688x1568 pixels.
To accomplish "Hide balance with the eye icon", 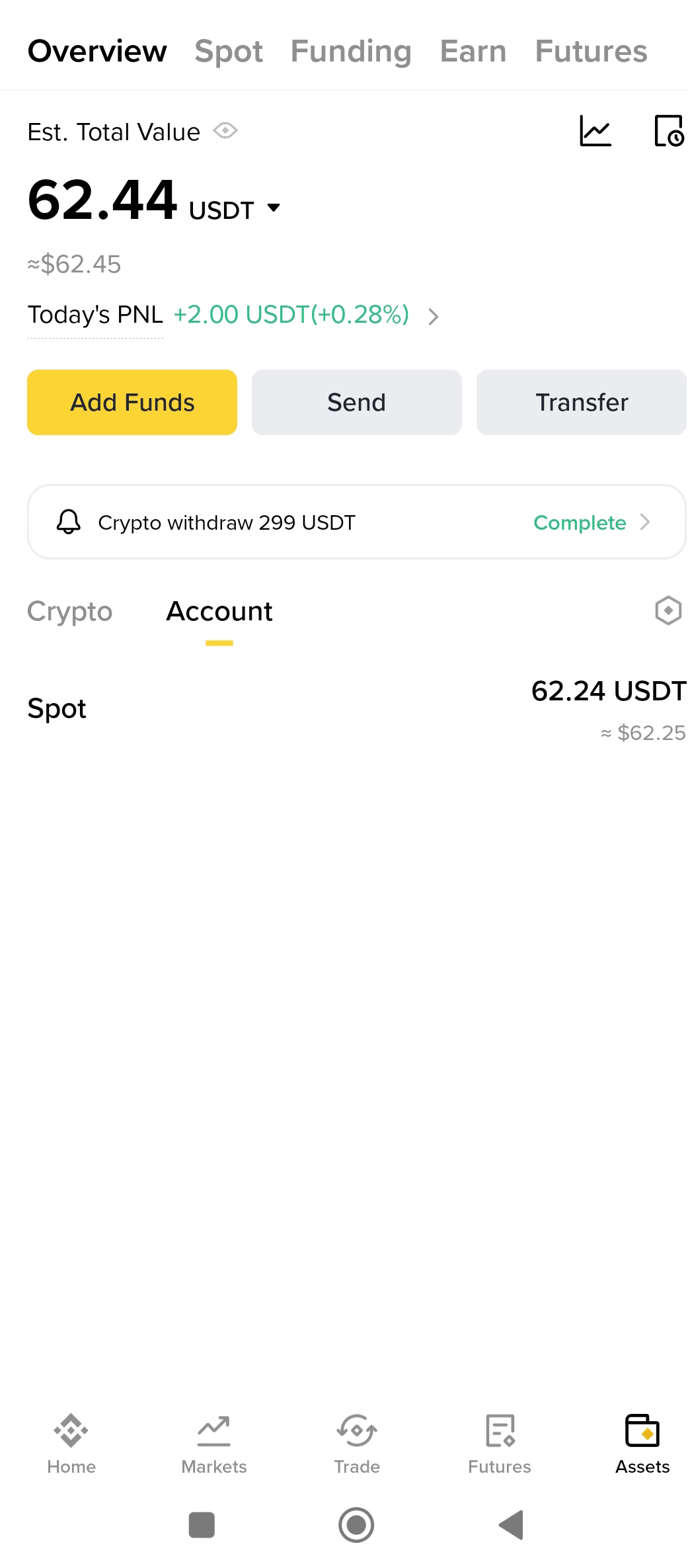I will pyautogui.click(x=225, y=131).
